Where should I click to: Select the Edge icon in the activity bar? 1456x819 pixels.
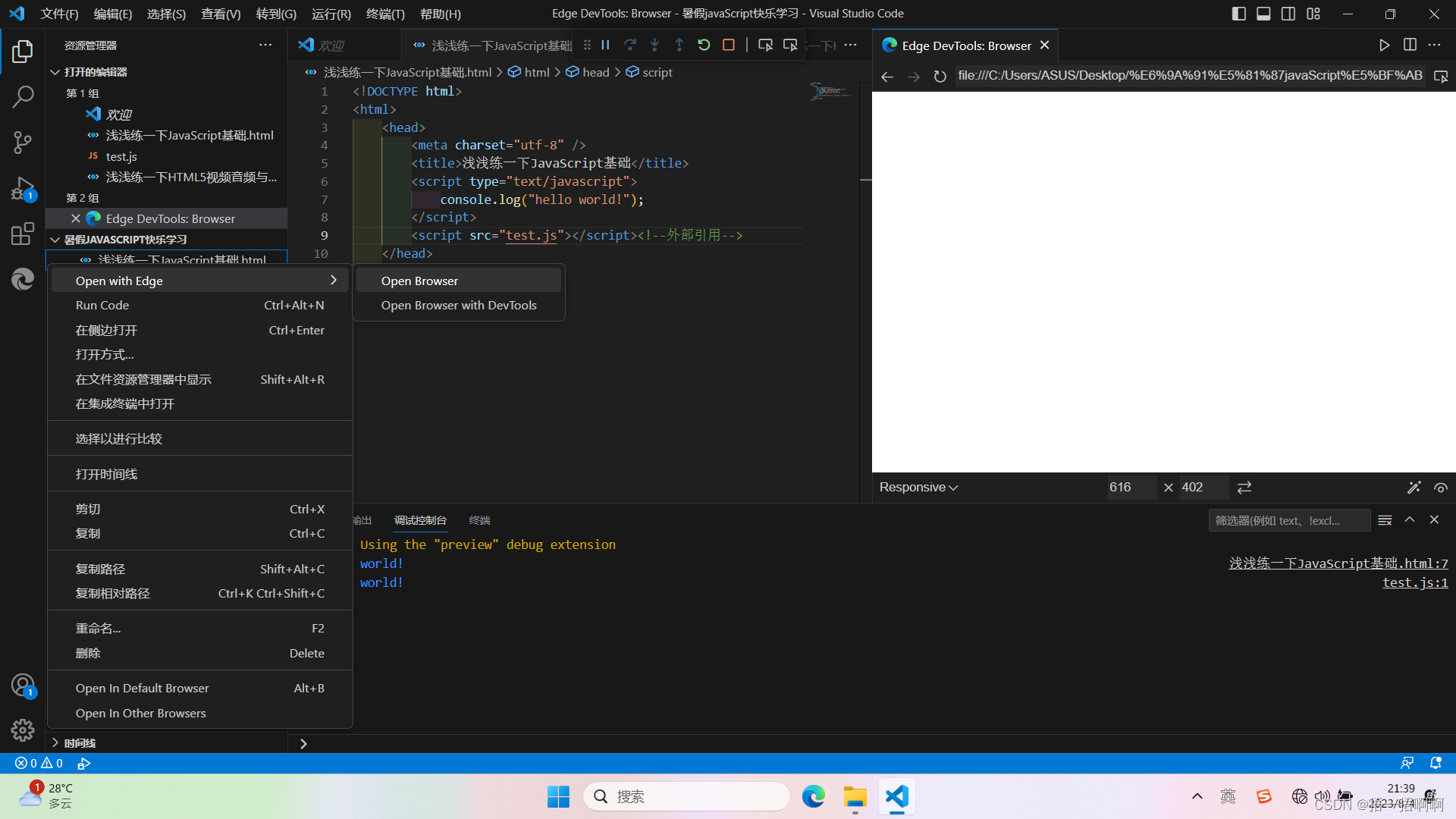(x=22, y=279)
